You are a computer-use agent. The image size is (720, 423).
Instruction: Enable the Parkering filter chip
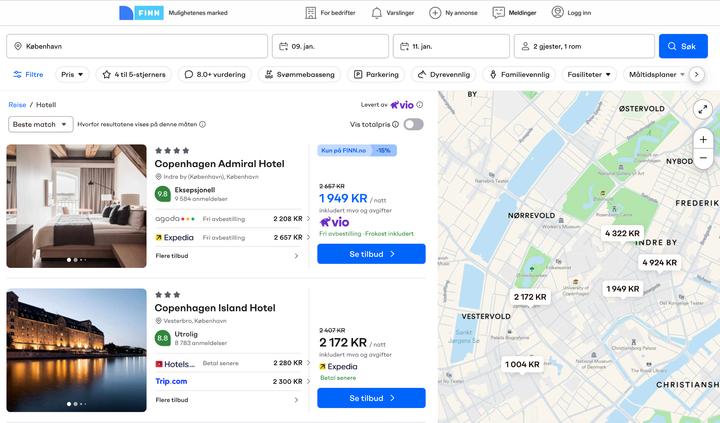coord(376,75)
